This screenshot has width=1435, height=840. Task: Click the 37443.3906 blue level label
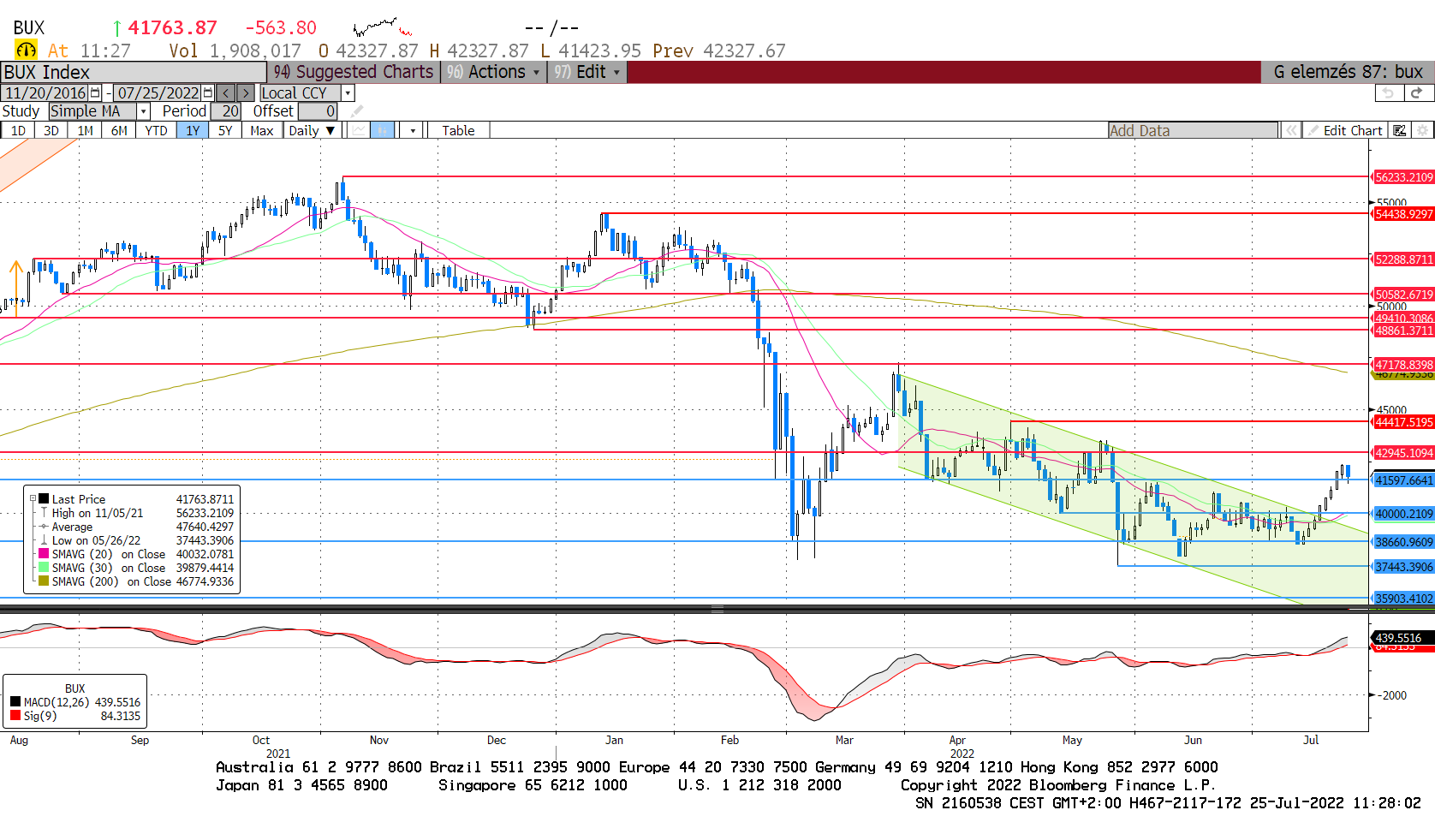[1403, 567]
